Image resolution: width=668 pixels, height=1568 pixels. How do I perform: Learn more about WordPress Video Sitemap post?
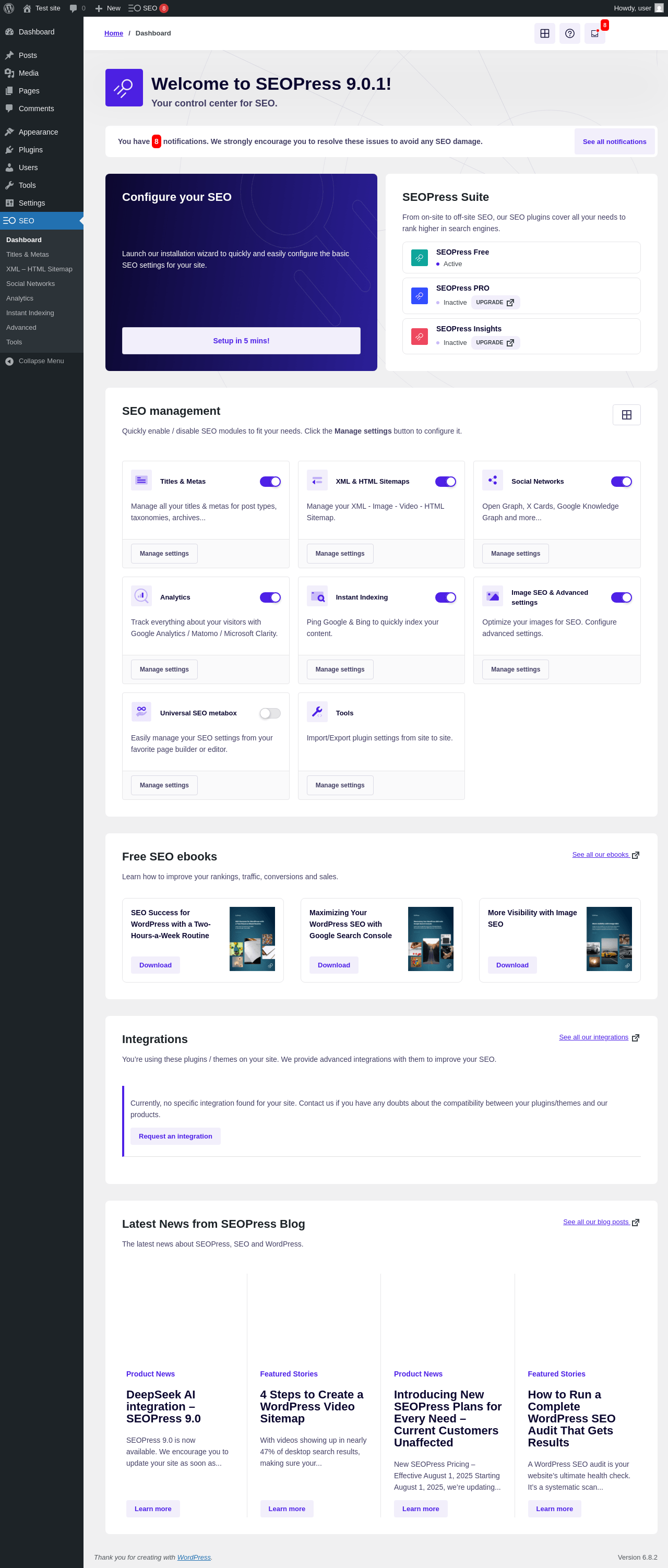click(x=287, y=1509)
